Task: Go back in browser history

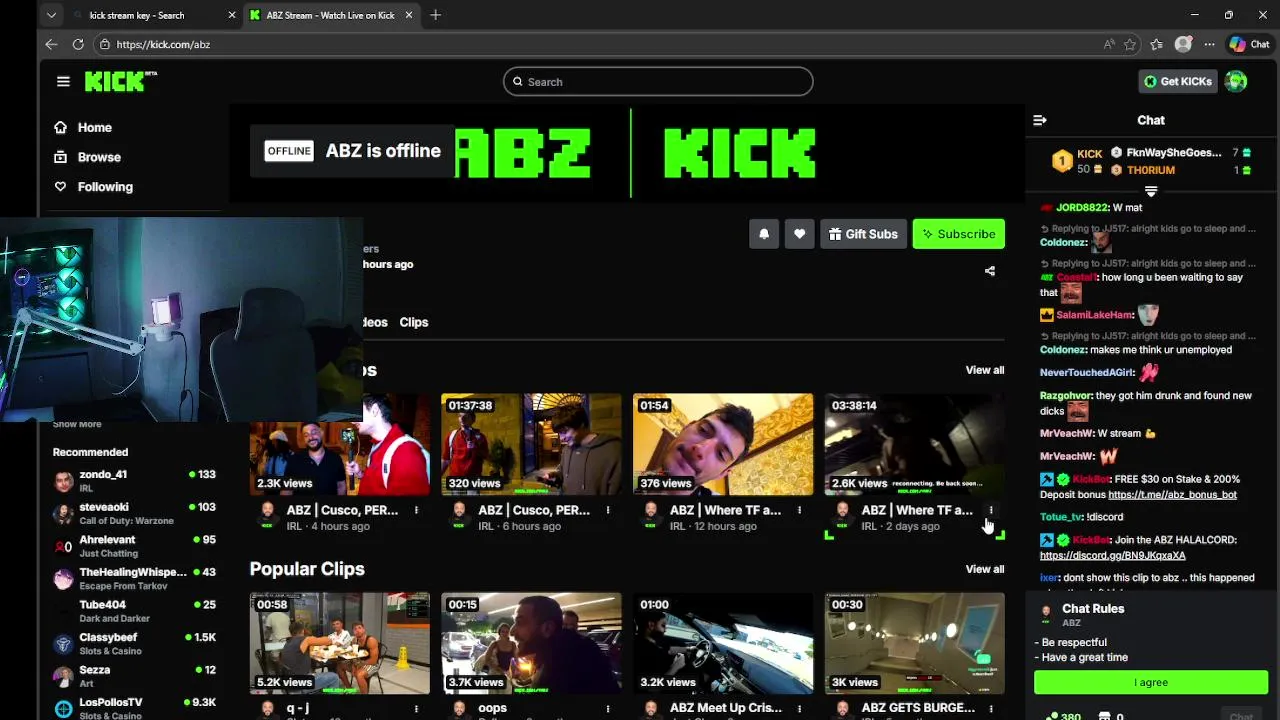Action: pyautogui.click(x=51, y=44)
